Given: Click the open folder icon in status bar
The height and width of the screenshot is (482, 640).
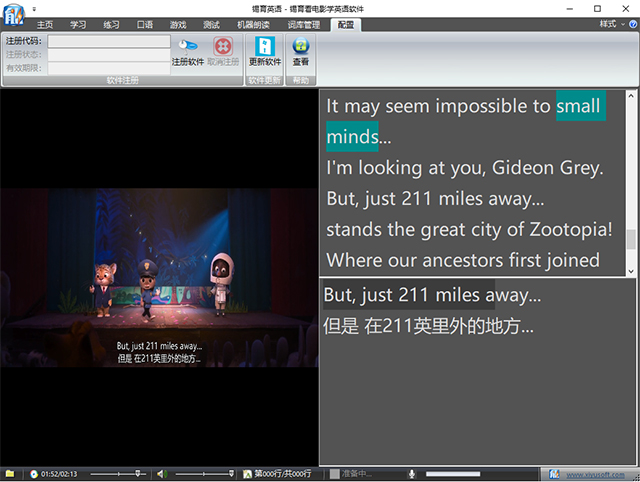Looking at the screenshot, I should pyautogui.click(x=10, y=473).
